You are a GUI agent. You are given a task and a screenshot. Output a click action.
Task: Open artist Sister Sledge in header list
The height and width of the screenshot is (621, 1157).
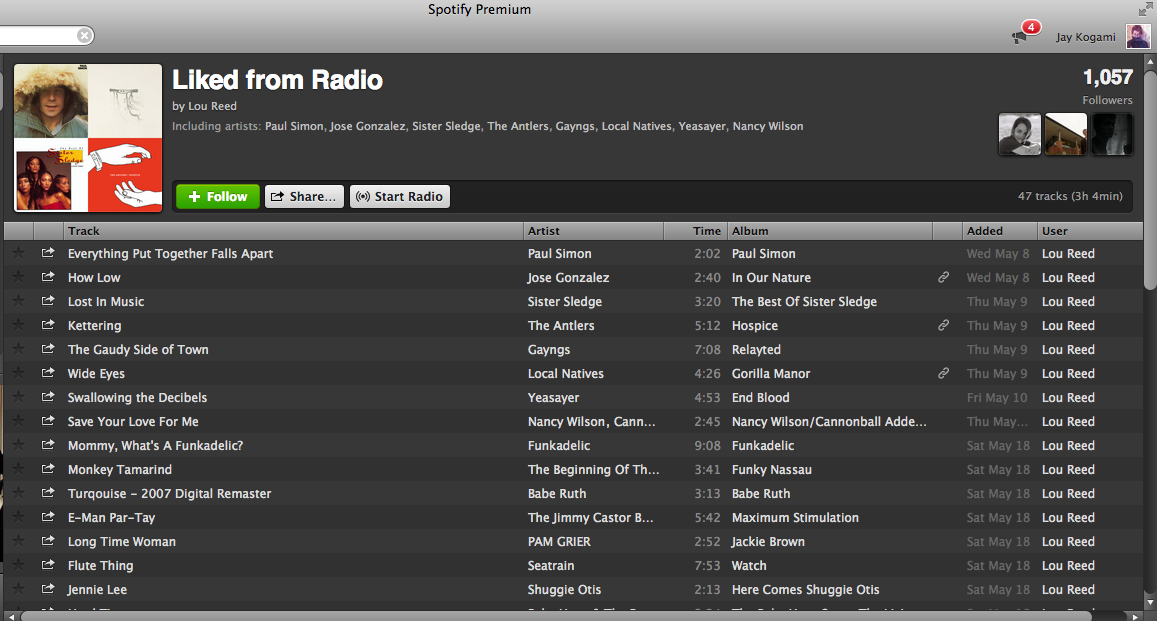pos(446,126)
